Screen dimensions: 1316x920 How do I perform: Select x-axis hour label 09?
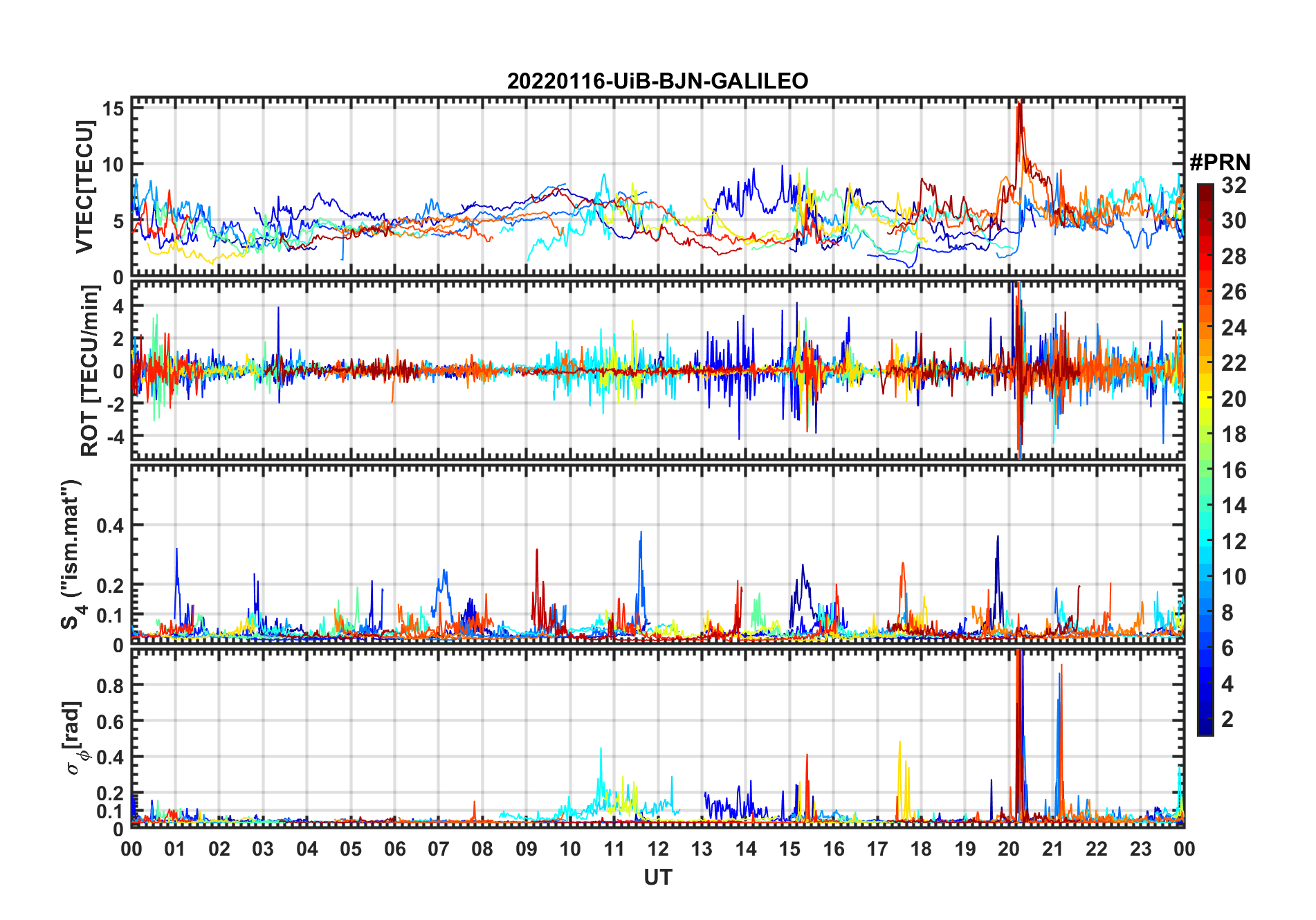click(527, 849)
